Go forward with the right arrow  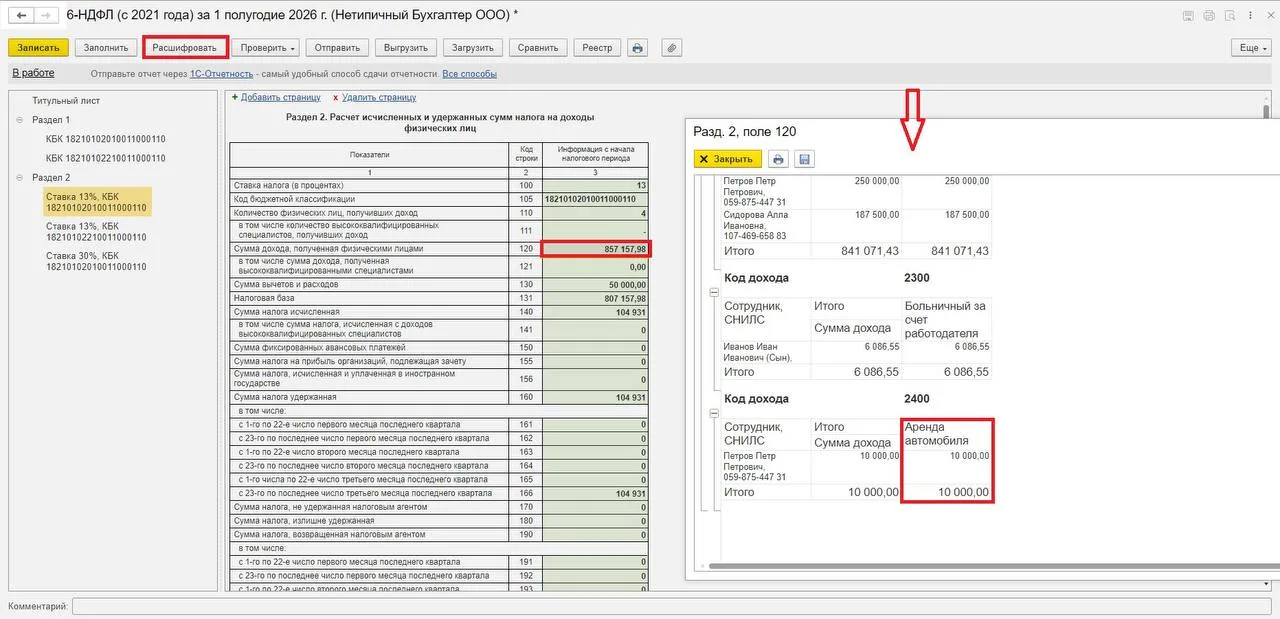coord(45,16)
